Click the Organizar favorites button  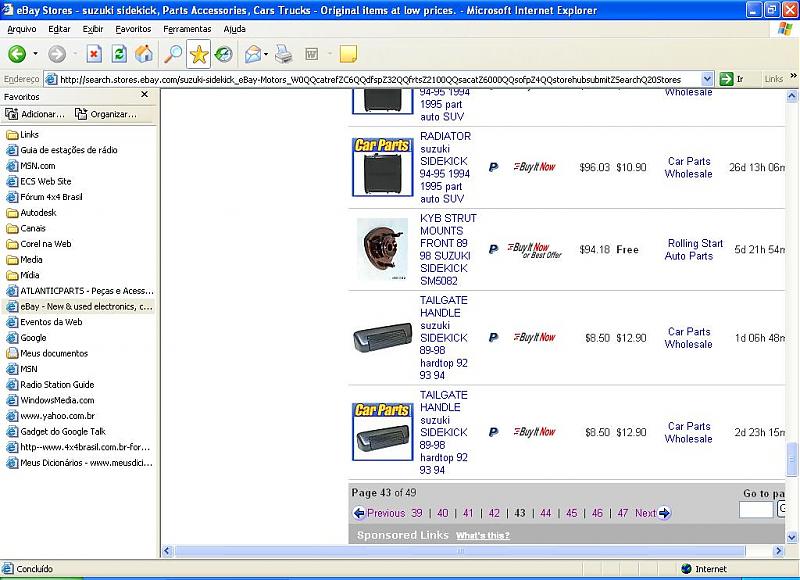point(106,114)
